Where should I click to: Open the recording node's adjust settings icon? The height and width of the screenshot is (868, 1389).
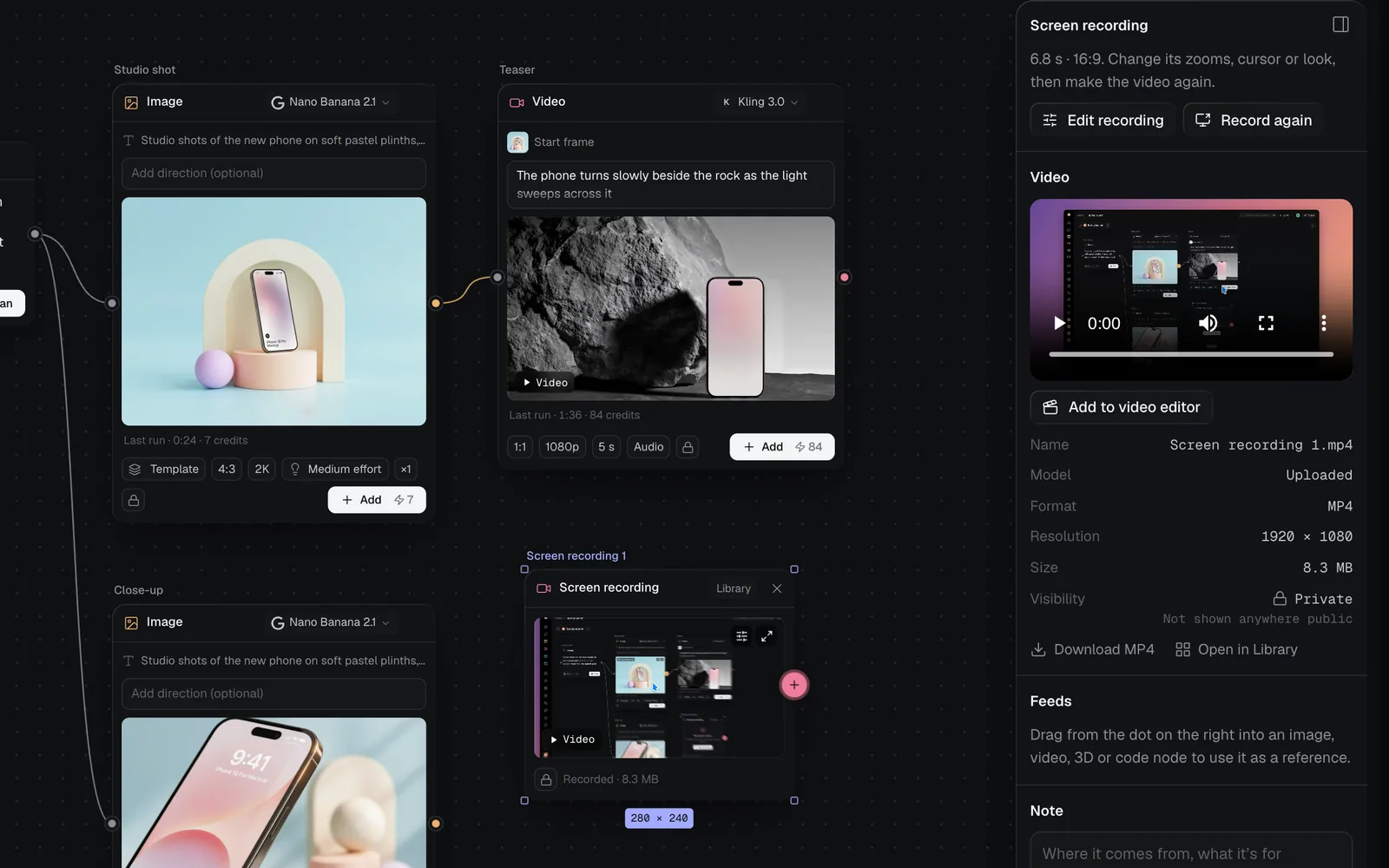pos(741,636)
